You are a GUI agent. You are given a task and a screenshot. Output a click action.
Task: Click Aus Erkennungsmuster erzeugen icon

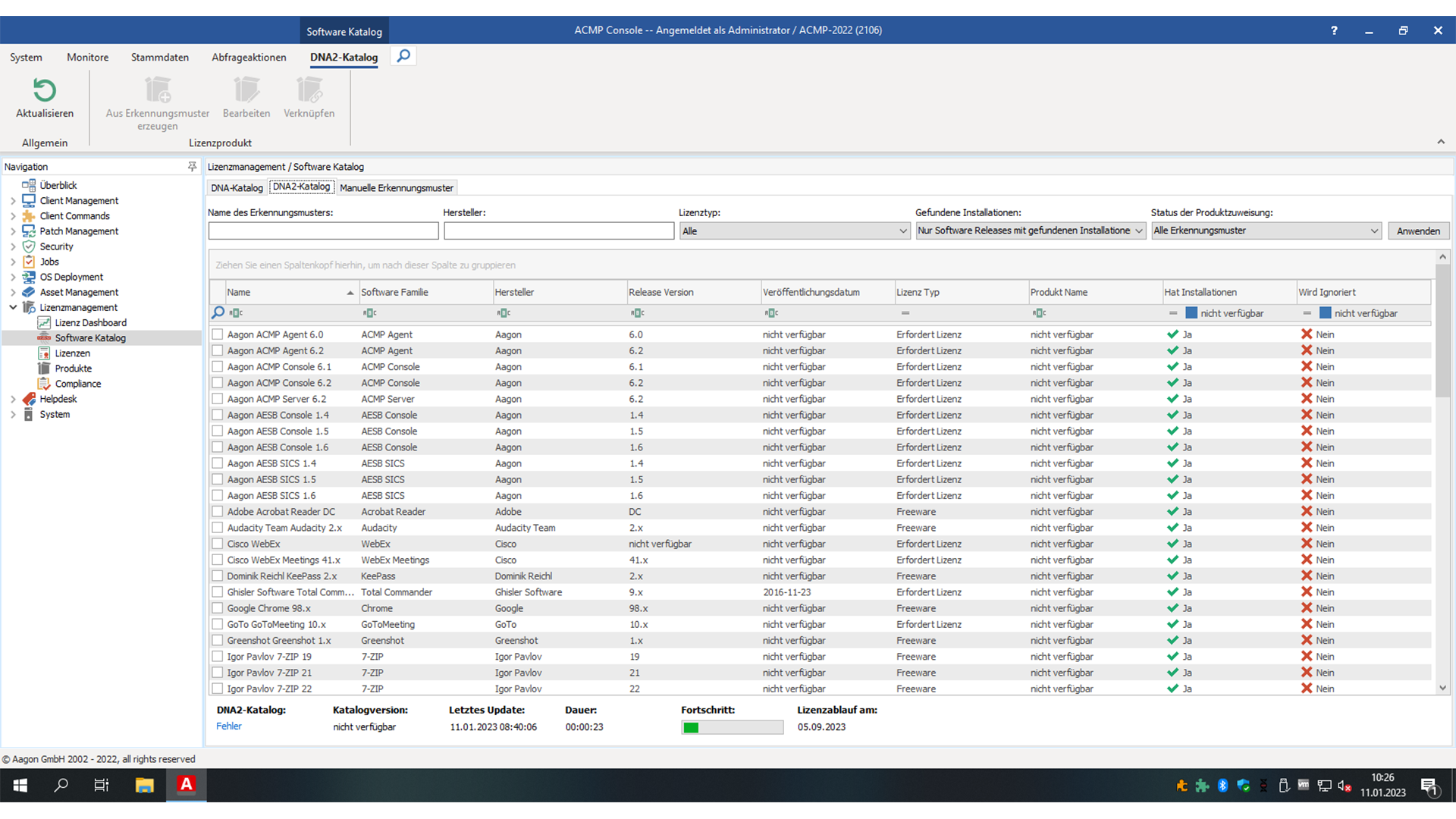click(158, 89)
